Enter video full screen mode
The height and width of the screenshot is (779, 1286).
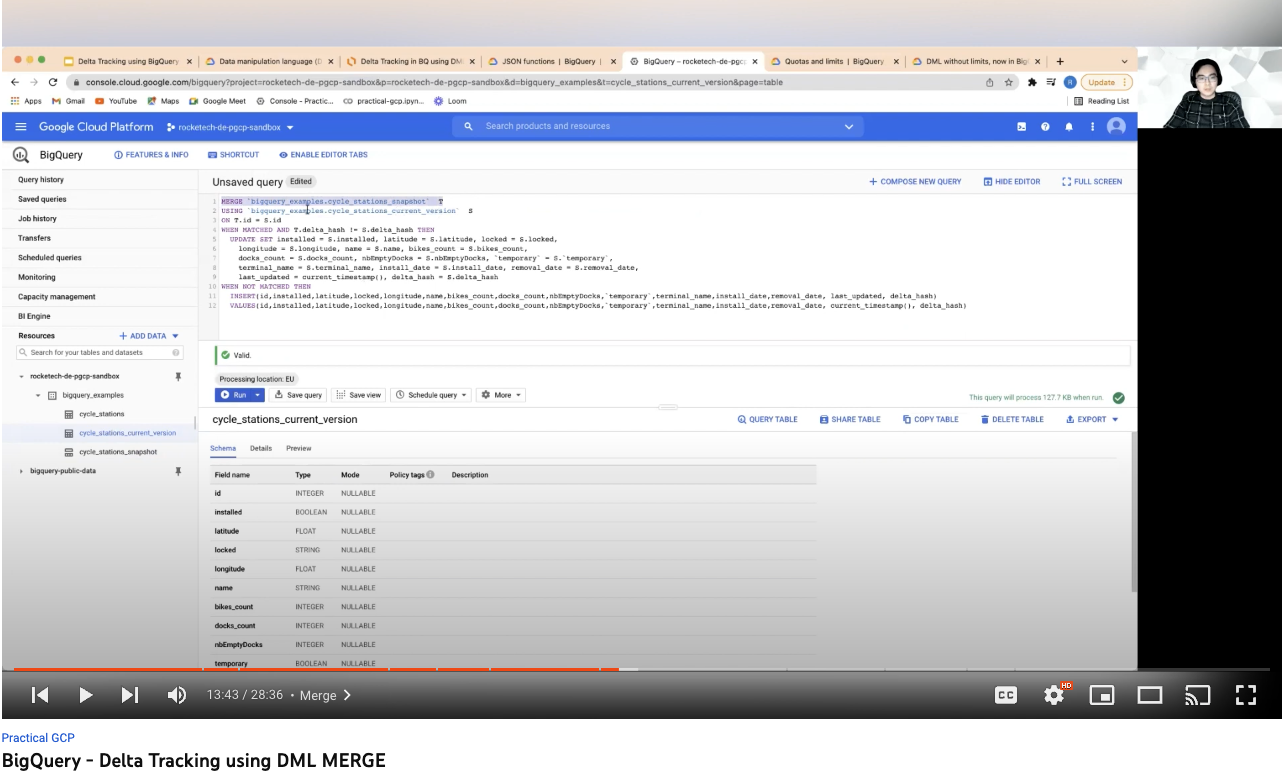pyautogui.click(x=1245, y=695)
